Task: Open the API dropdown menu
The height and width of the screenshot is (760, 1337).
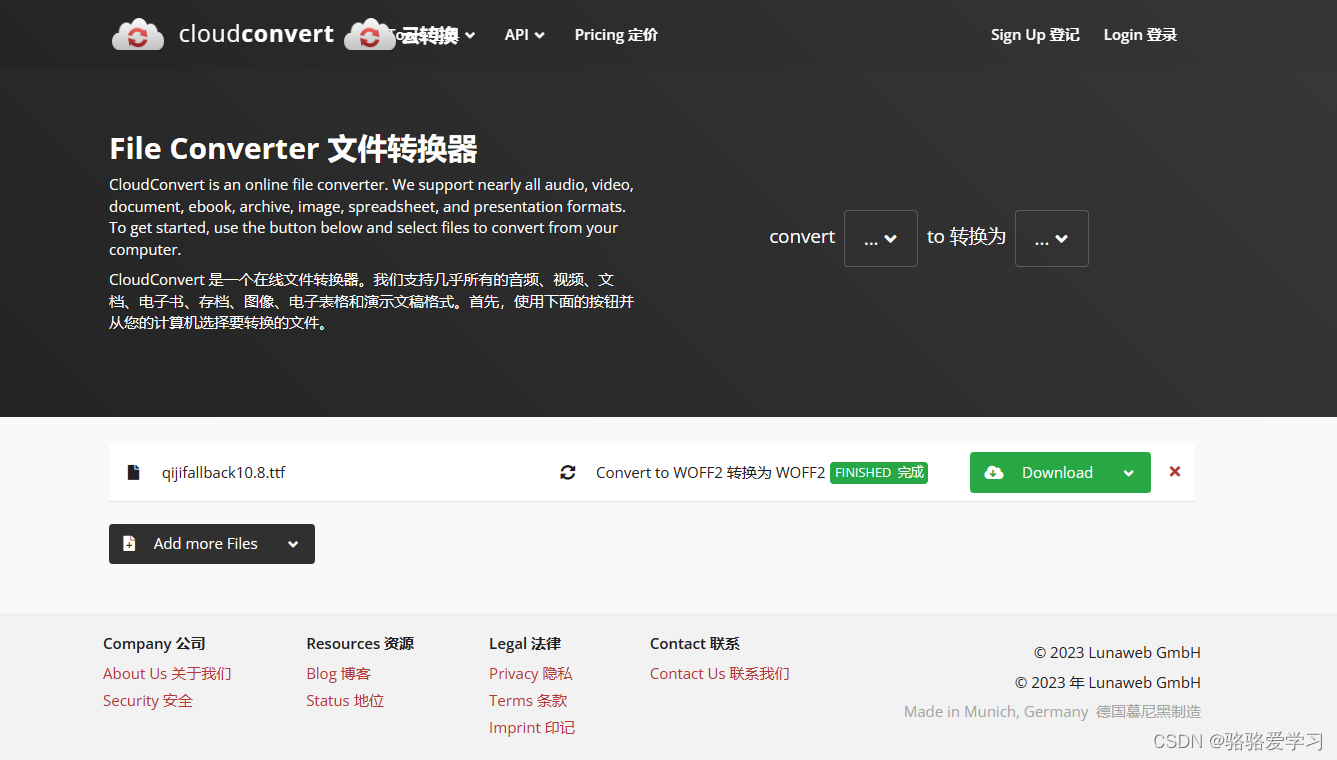Action: pyautogui.click(x=525, y=35)
